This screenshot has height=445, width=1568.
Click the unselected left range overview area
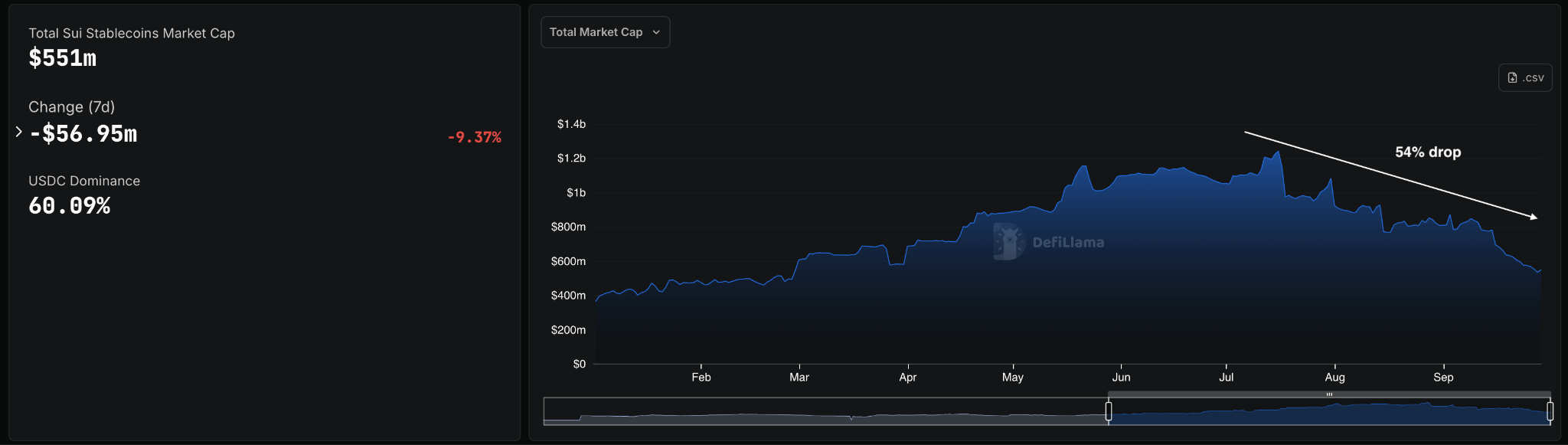coord(825,411)
